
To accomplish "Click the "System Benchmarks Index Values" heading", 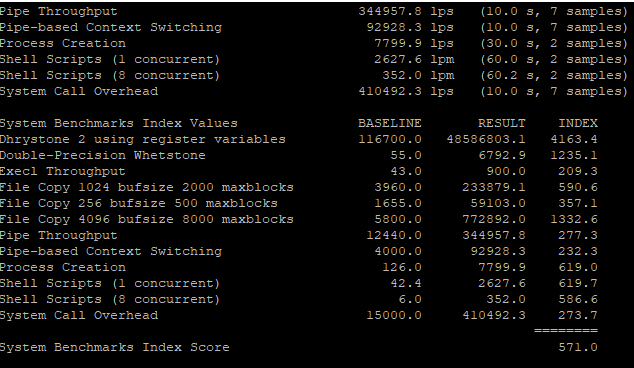I will [118, 123].
